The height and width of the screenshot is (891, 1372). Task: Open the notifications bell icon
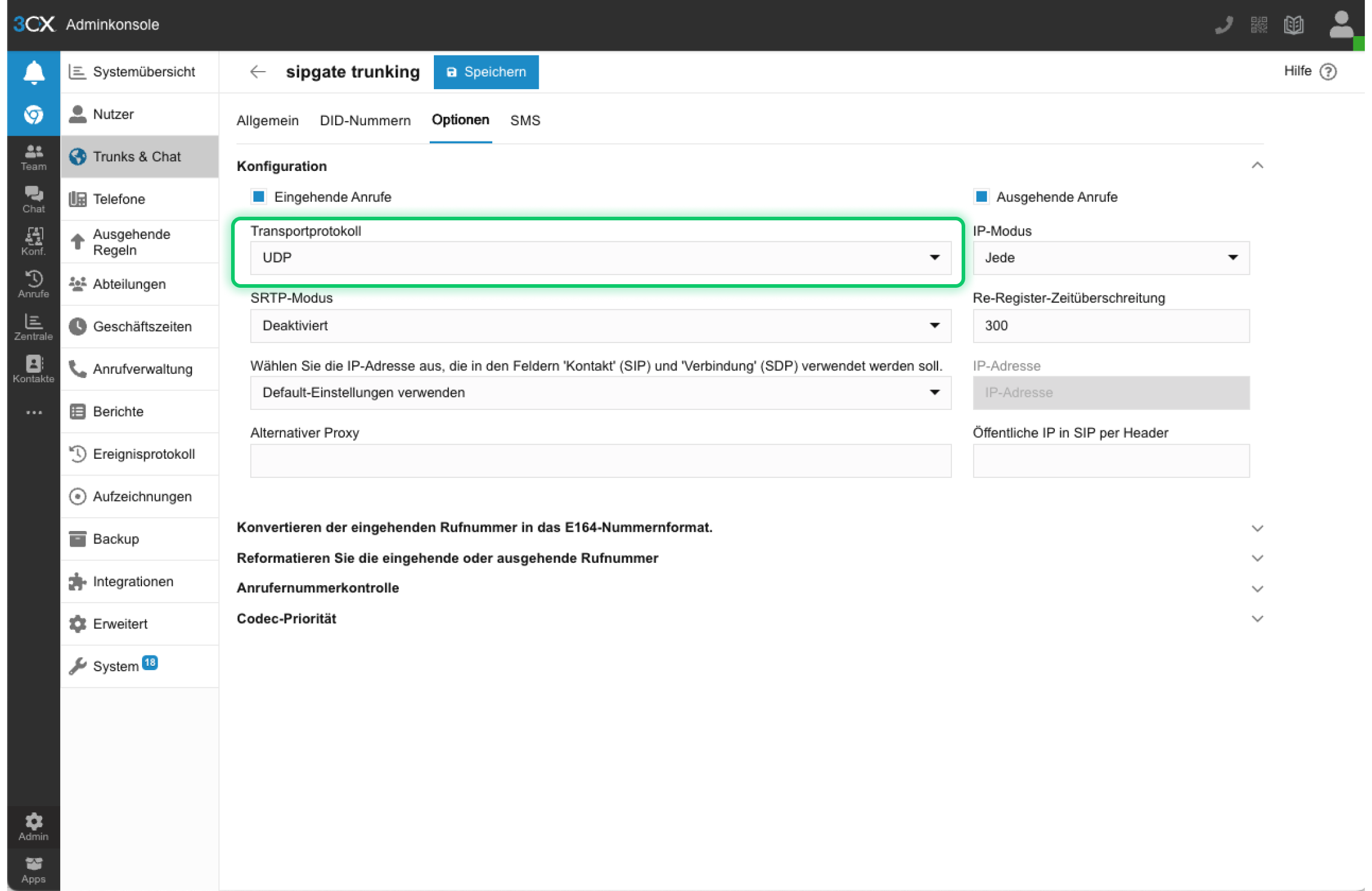pyautogui.click(x=34, y=72)
